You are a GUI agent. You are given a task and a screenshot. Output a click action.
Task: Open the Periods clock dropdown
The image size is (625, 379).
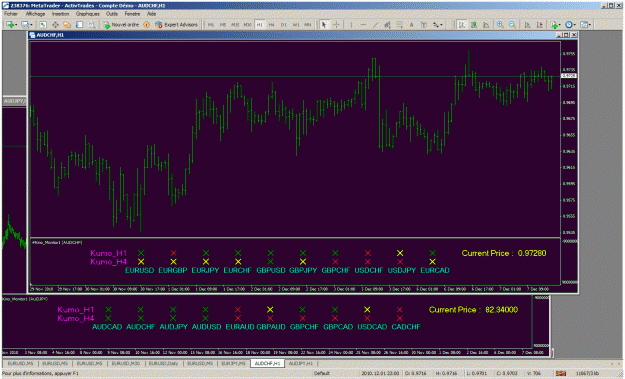570,25
